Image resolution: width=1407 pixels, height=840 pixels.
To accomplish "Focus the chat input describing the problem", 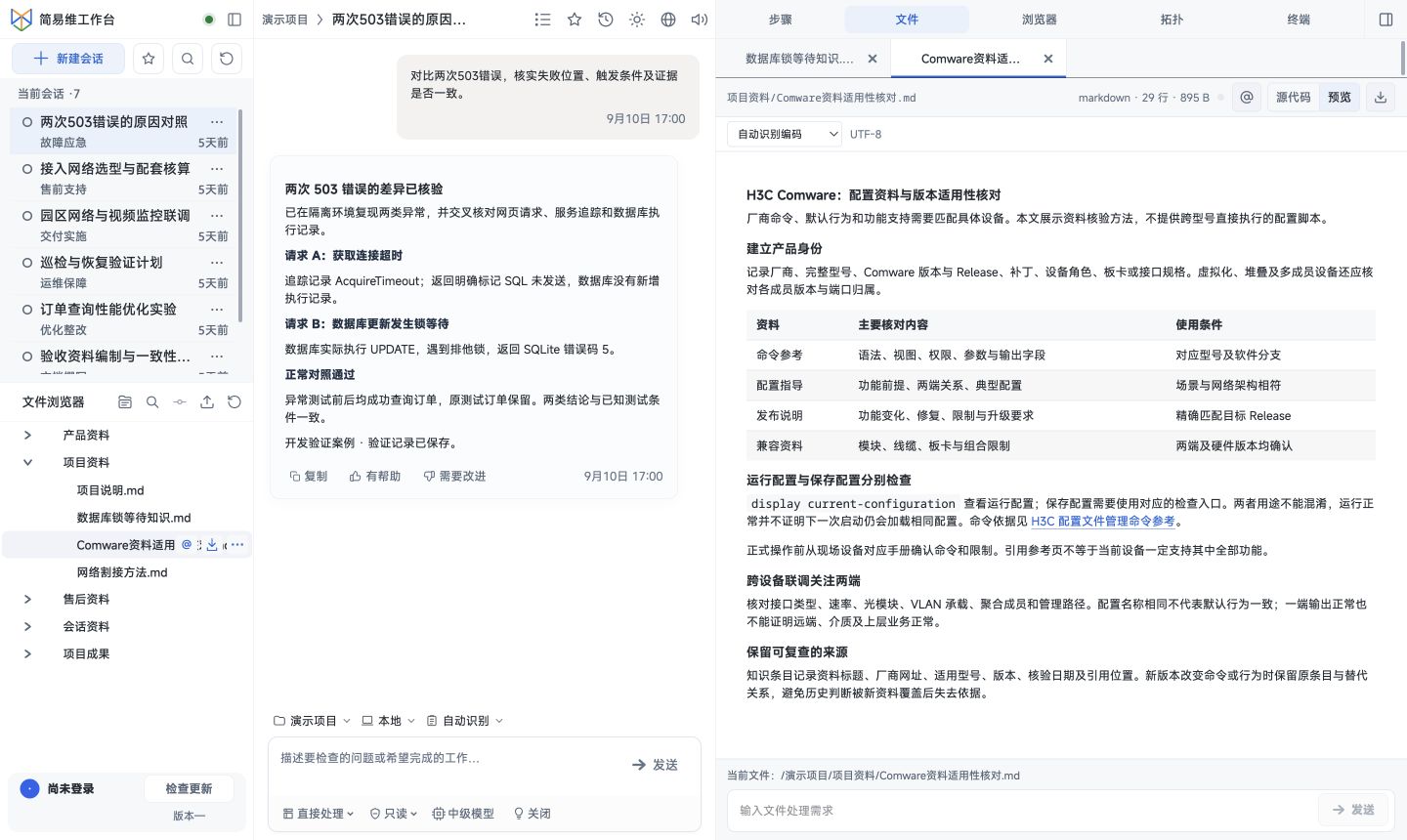I will 445,758.
